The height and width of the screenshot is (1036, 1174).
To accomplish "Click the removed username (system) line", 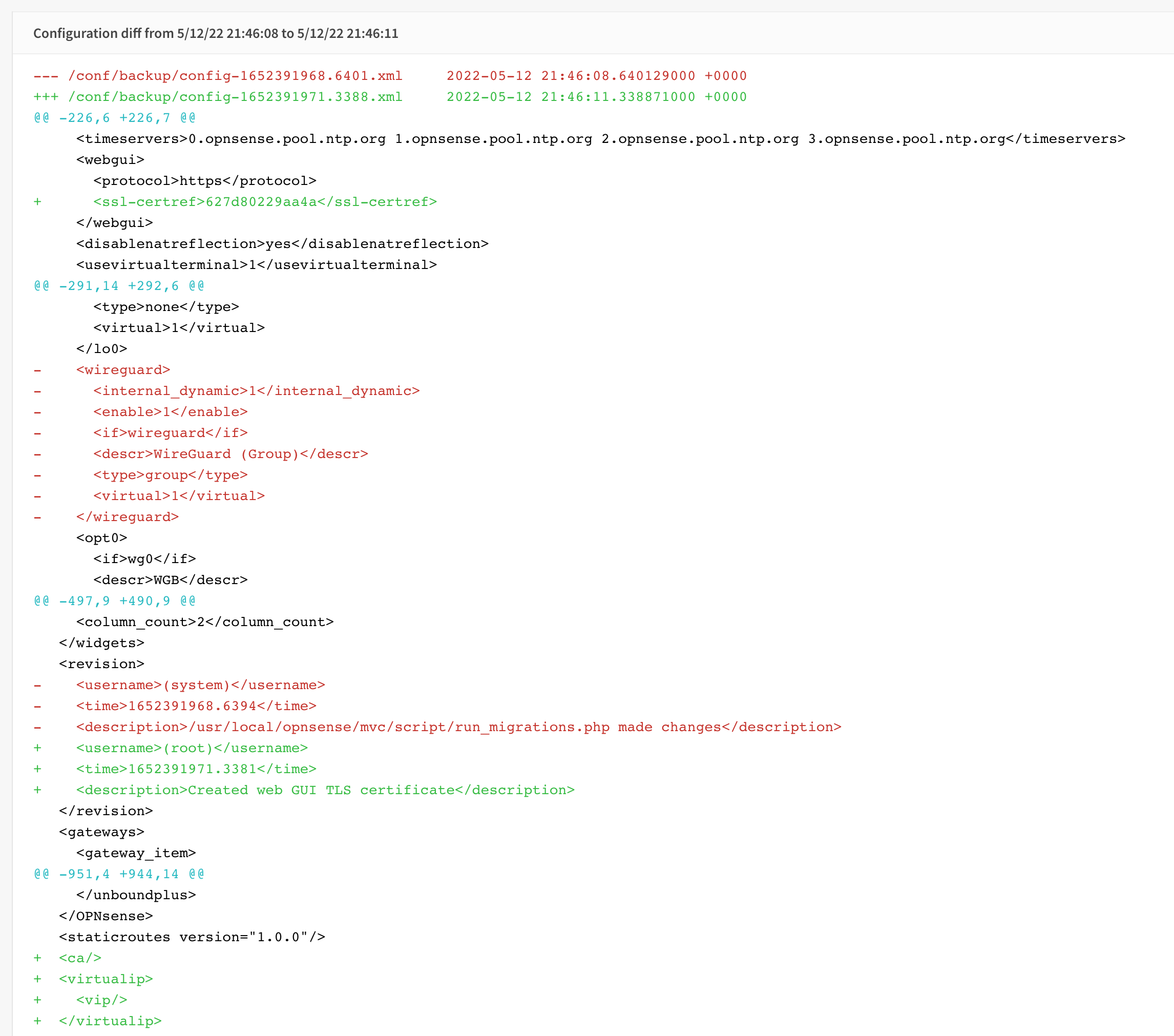I will click(x=200, y=685).
